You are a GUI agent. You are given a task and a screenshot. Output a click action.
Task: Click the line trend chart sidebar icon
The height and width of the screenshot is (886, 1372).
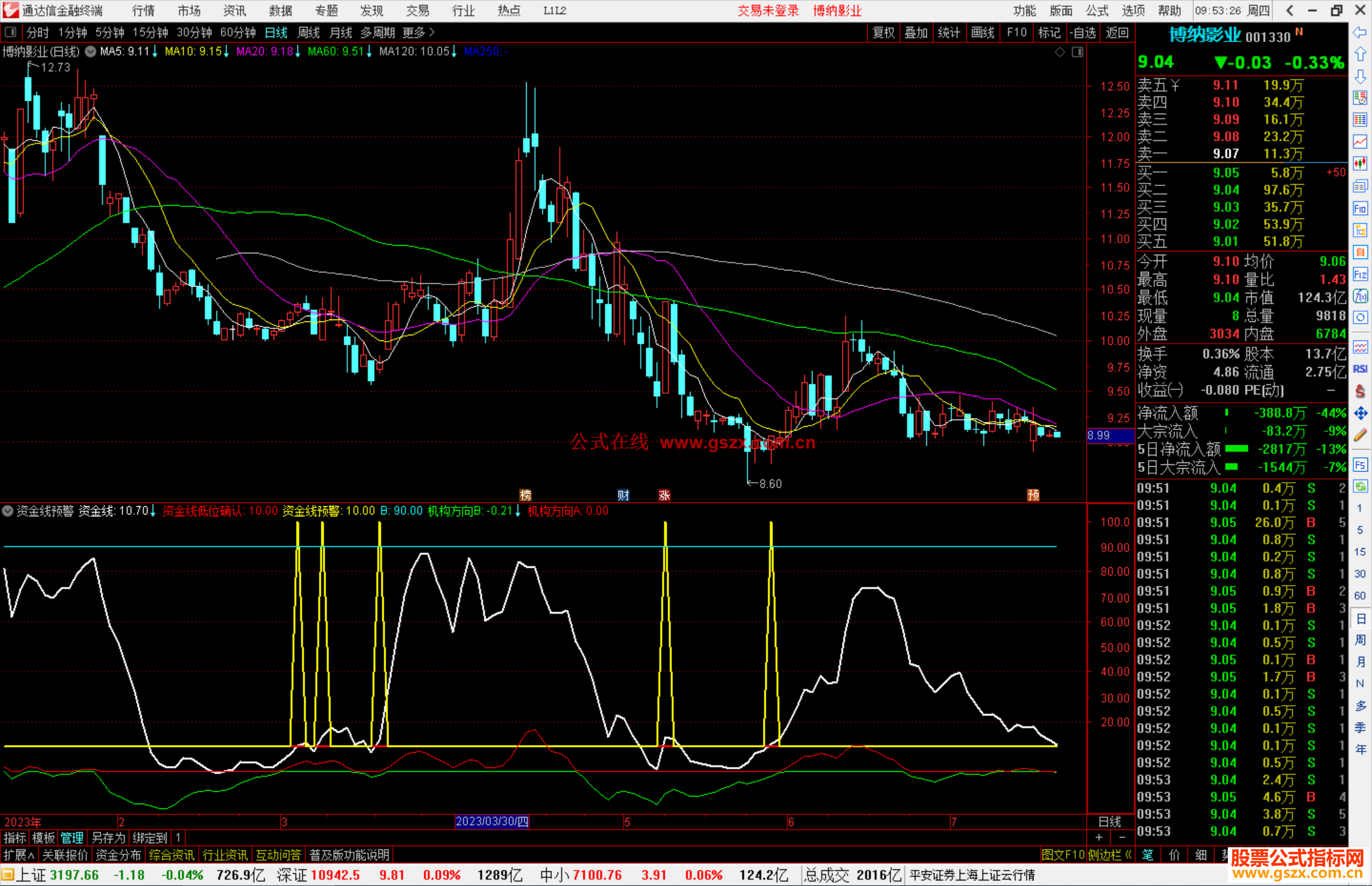pyautogui.click(x=1360, y=141)
